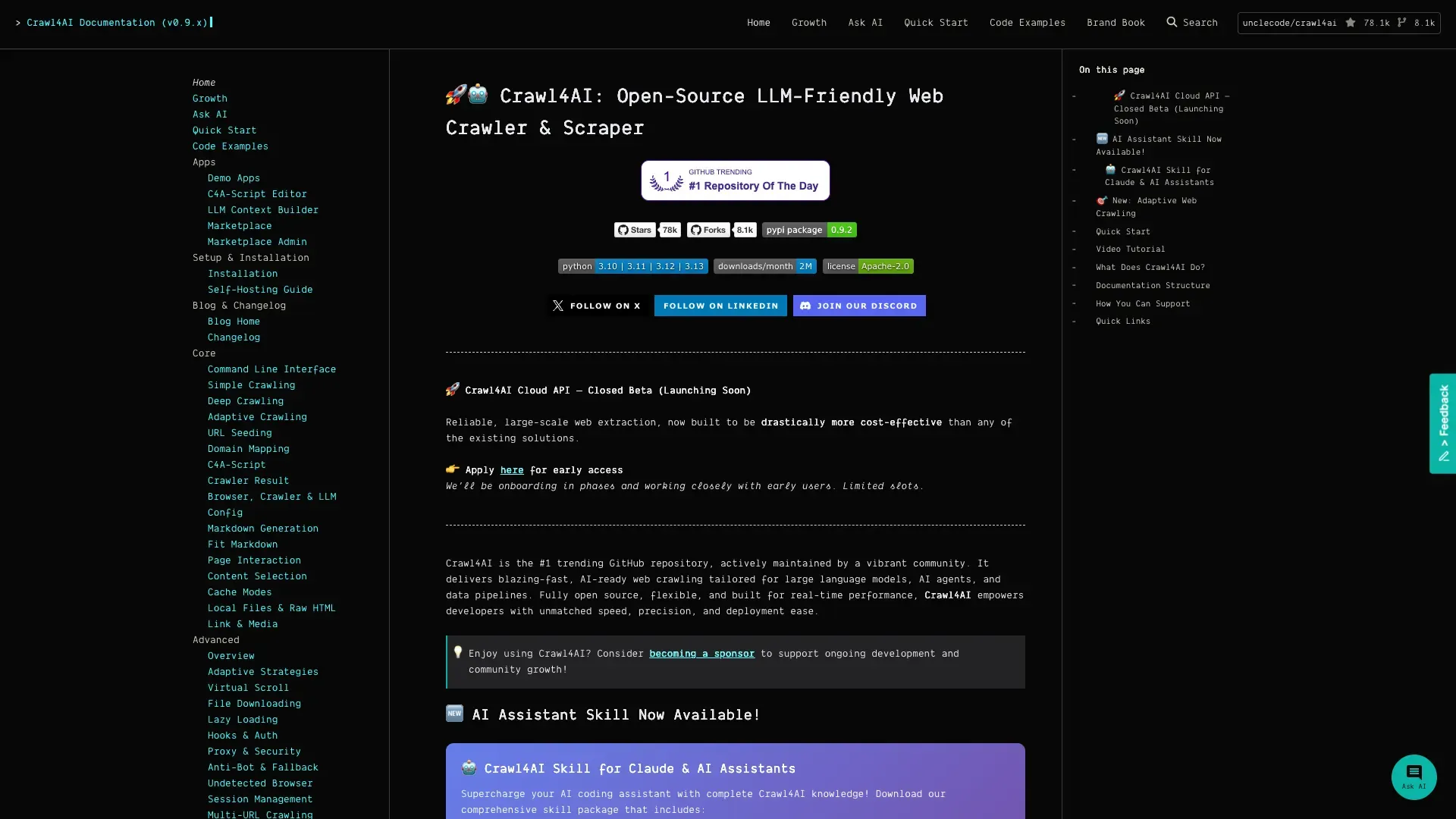
Task: Open Undetected Browser sidebar link
Action: click(260, 783)
